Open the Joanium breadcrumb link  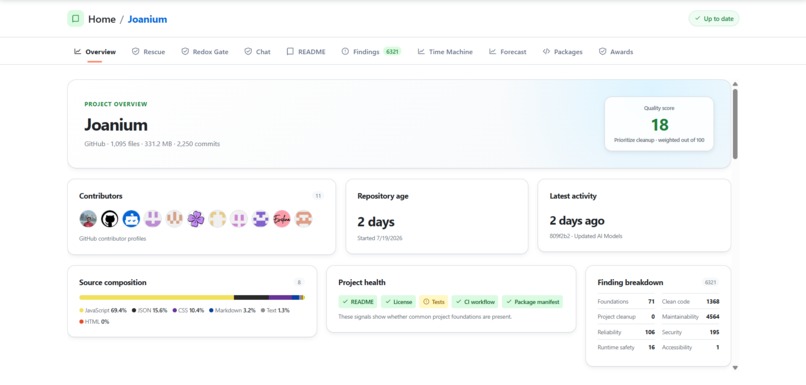147,20
